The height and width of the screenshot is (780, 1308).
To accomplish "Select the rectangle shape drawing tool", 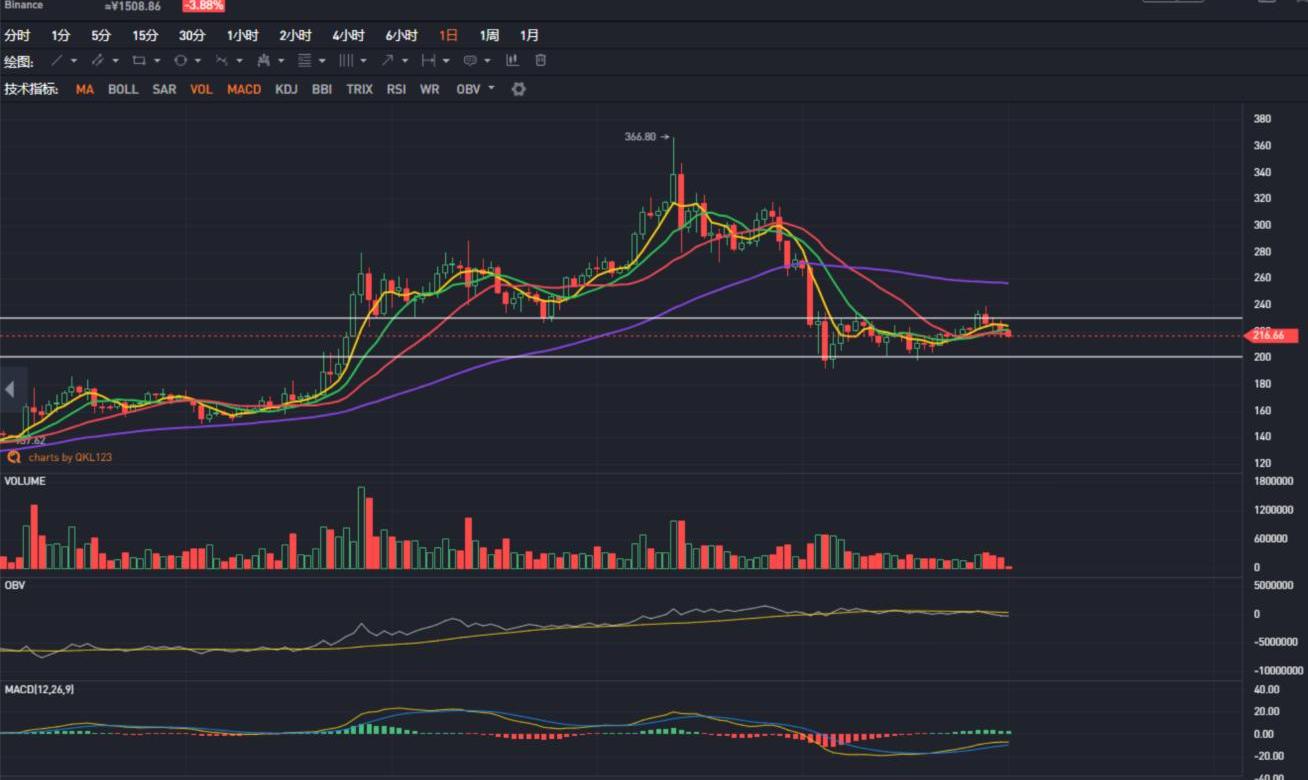I will click(x=139, y=61).
